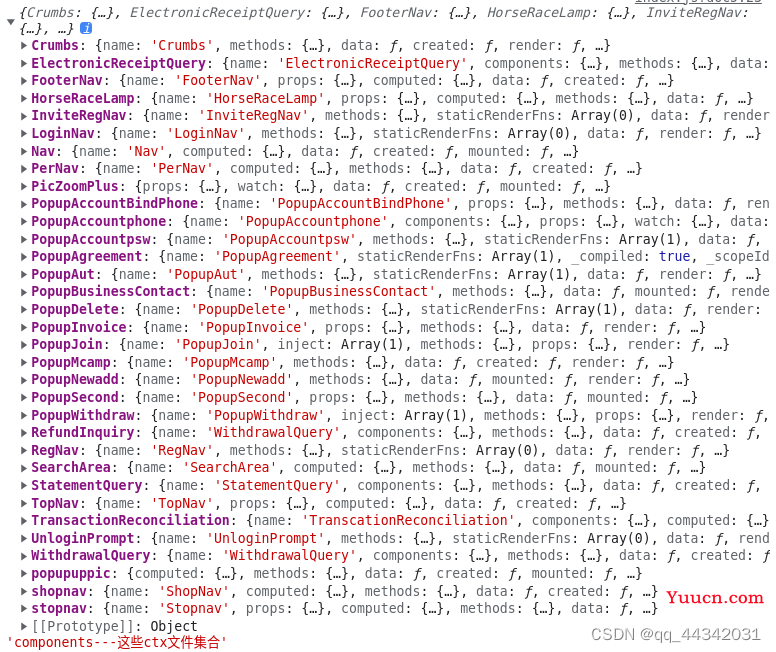Expand the PopupInvoice entry
Viewport: 776px width, 652px height.
(x=24, y=328)
